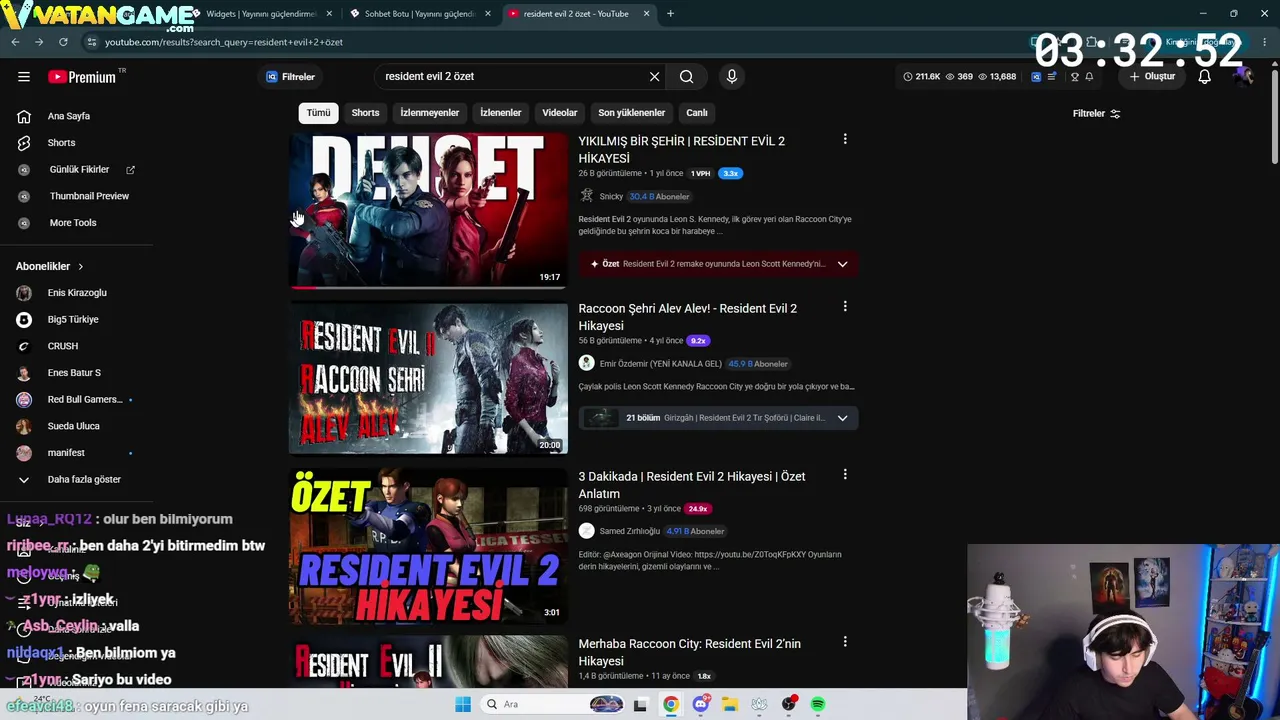The height and width of the screenshot is (720, 1280).
Task: Click the first video's red watch progress bar
Action: (303, 287)
